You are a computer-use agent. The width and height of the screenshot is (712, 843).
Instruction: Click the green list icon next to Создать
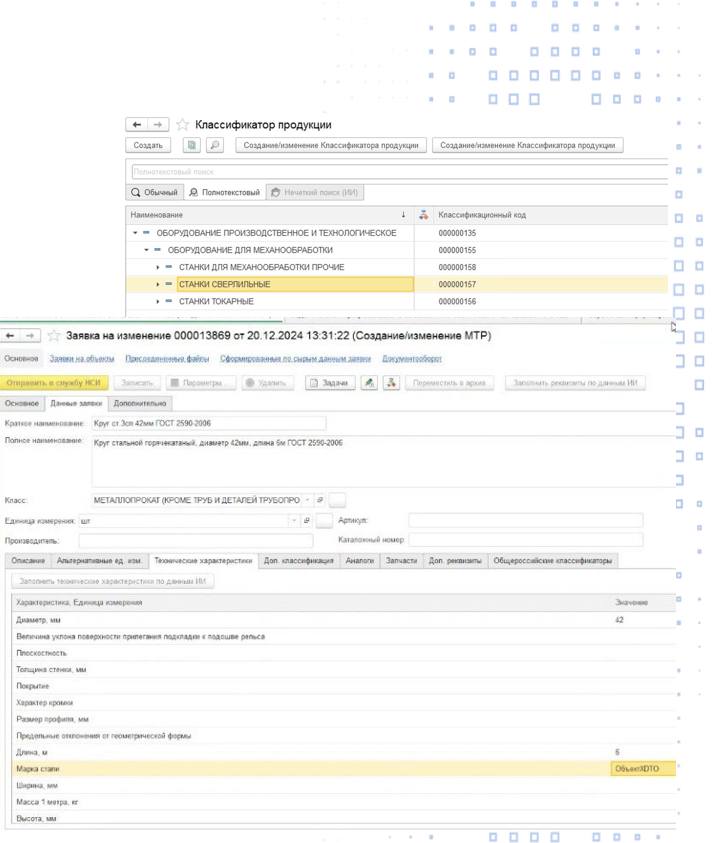pos(192,145)
